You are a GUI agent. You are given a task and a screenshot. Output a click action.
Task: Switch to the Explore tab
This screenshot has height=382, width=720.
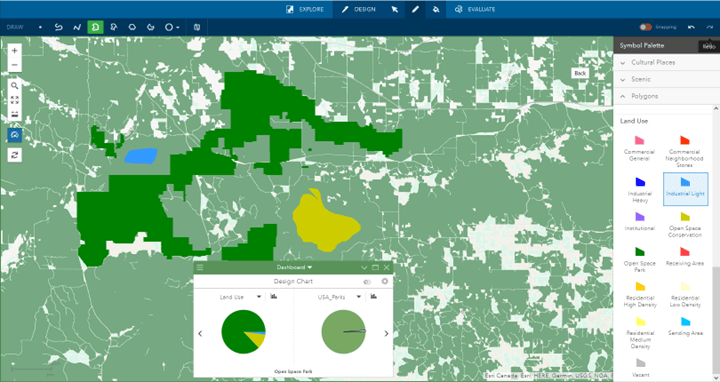click(305, 9)
